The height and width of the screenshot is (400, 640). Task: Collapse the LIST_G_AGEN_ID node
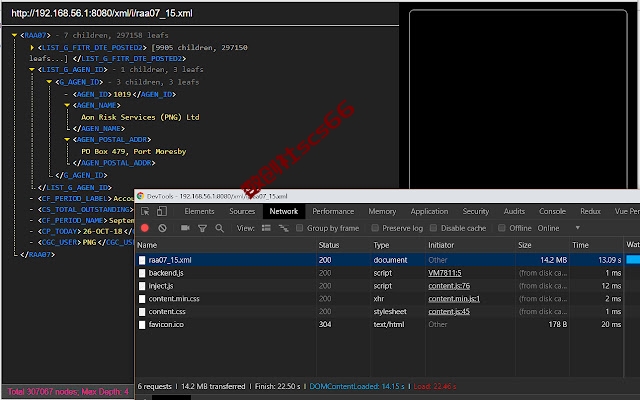32,70
